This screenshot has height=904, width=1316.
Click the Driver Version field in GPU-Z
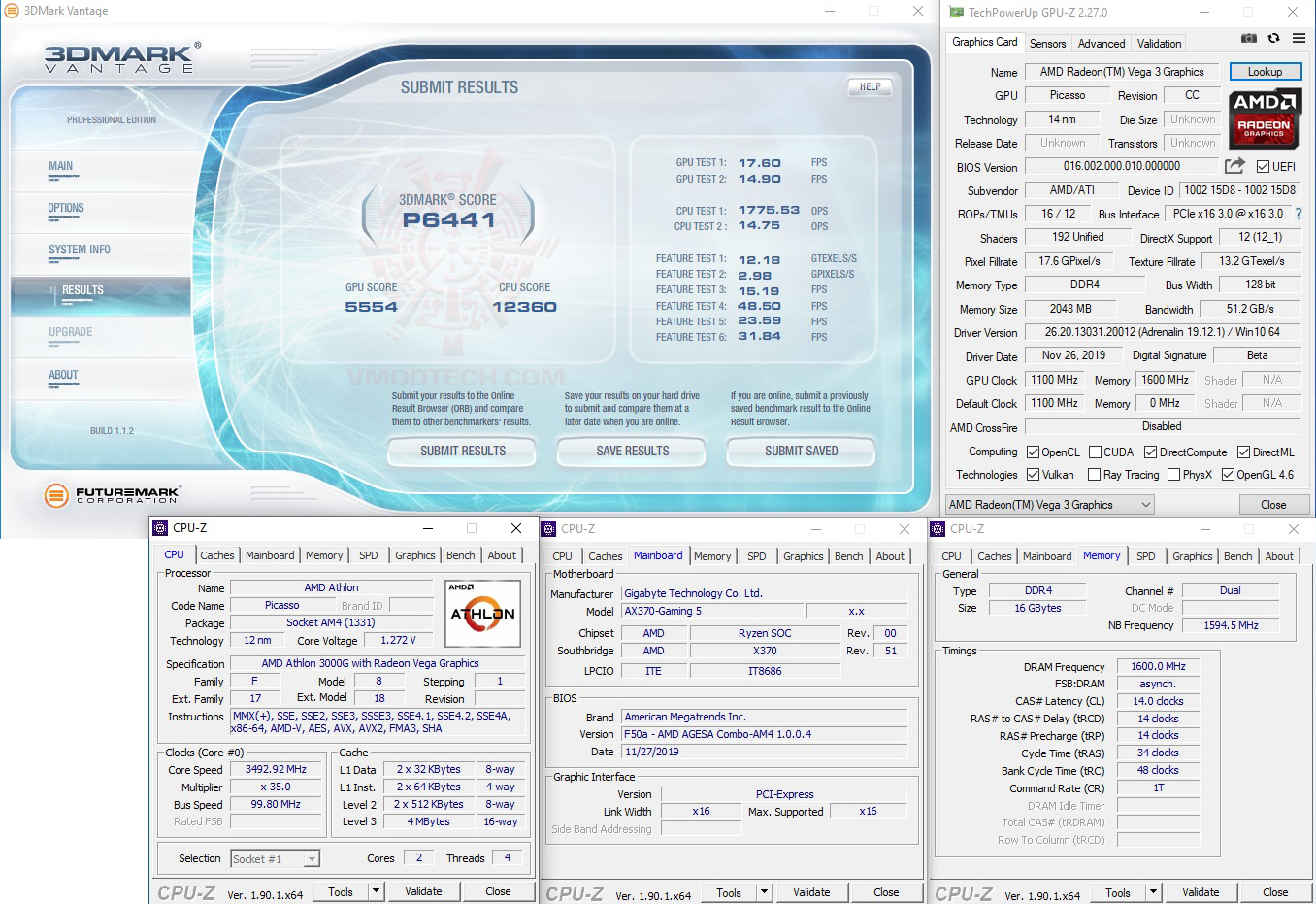[1163, 332]
